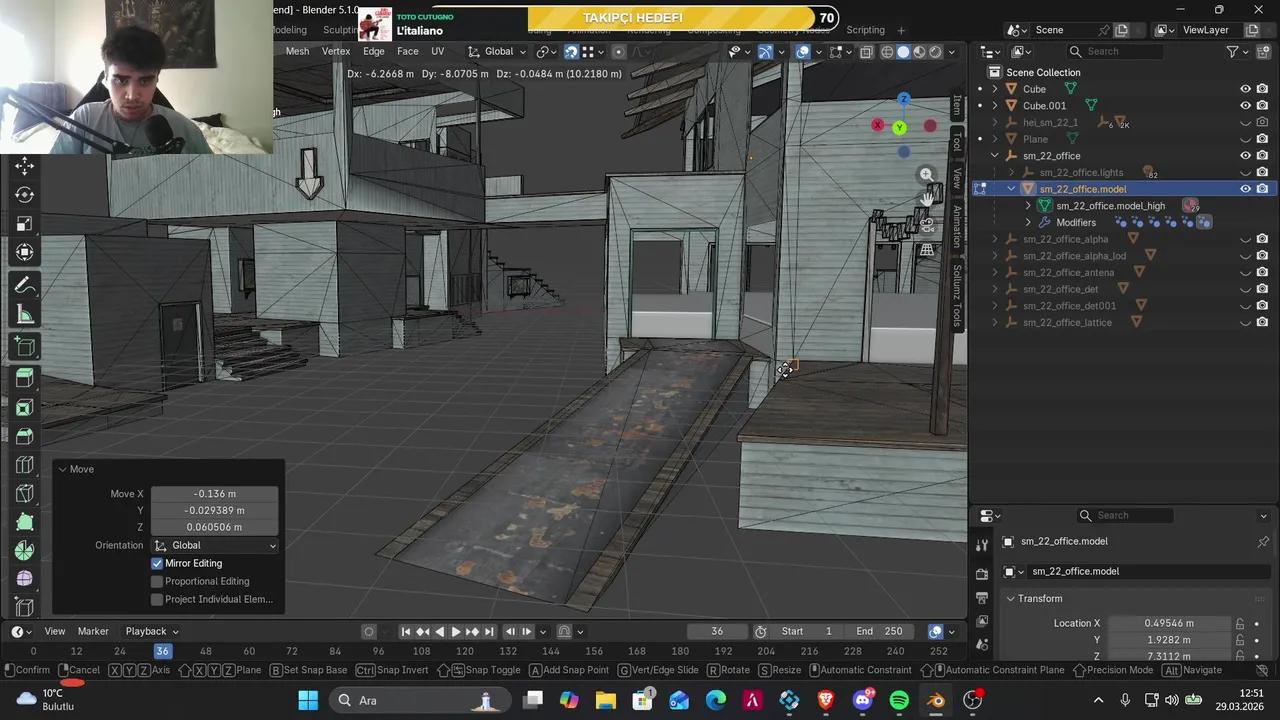Toggle X-ray mode in viewport header

click(x=866, y=52)
